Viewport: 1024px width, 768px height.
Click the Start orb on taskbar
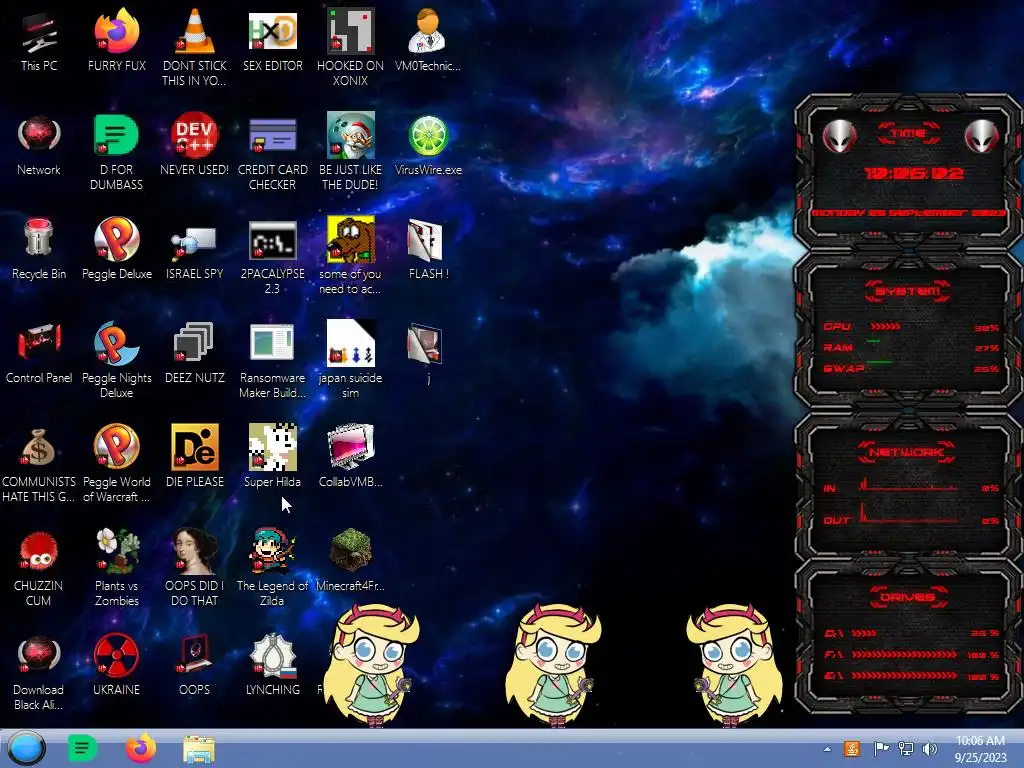pos(26,748)
